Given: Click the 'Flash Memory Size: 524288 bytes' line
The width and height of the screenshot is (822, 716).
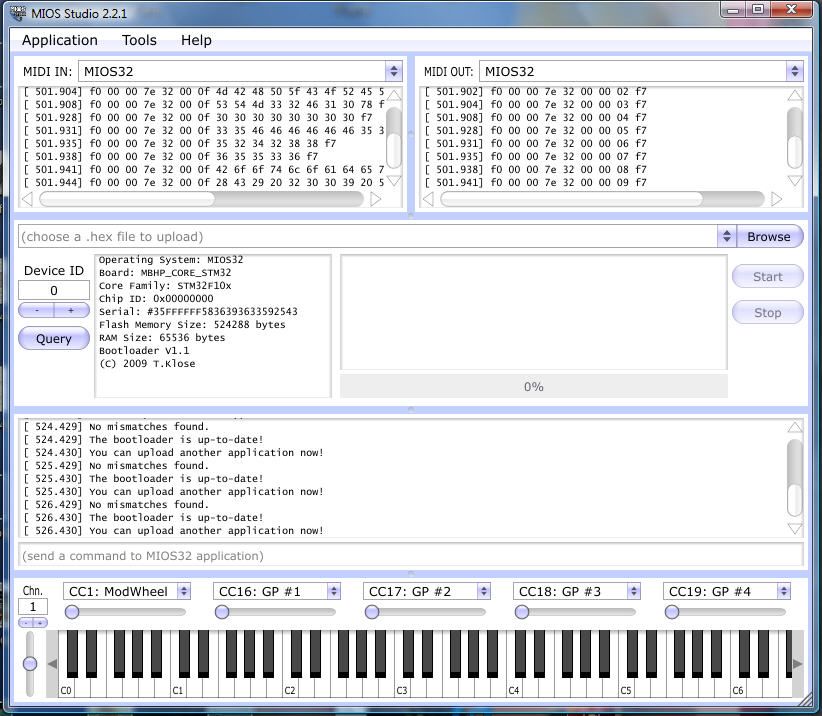Looking at the screenshot, I should point(192,324).
